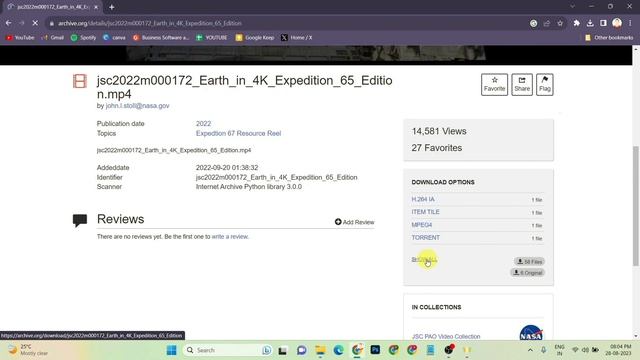Image resolution: width=640 pixels, height=360 pixels.
Task: Click the active Chrome taskbar icon
Action: pos(357,350)
